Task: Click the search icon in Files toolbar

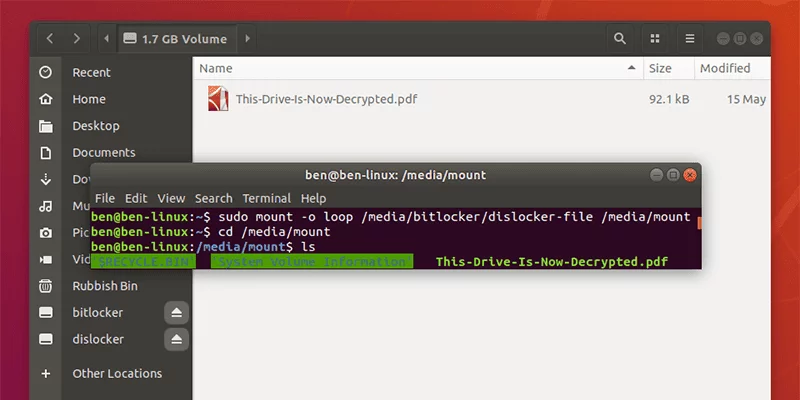Action: (x=620, y=39)
